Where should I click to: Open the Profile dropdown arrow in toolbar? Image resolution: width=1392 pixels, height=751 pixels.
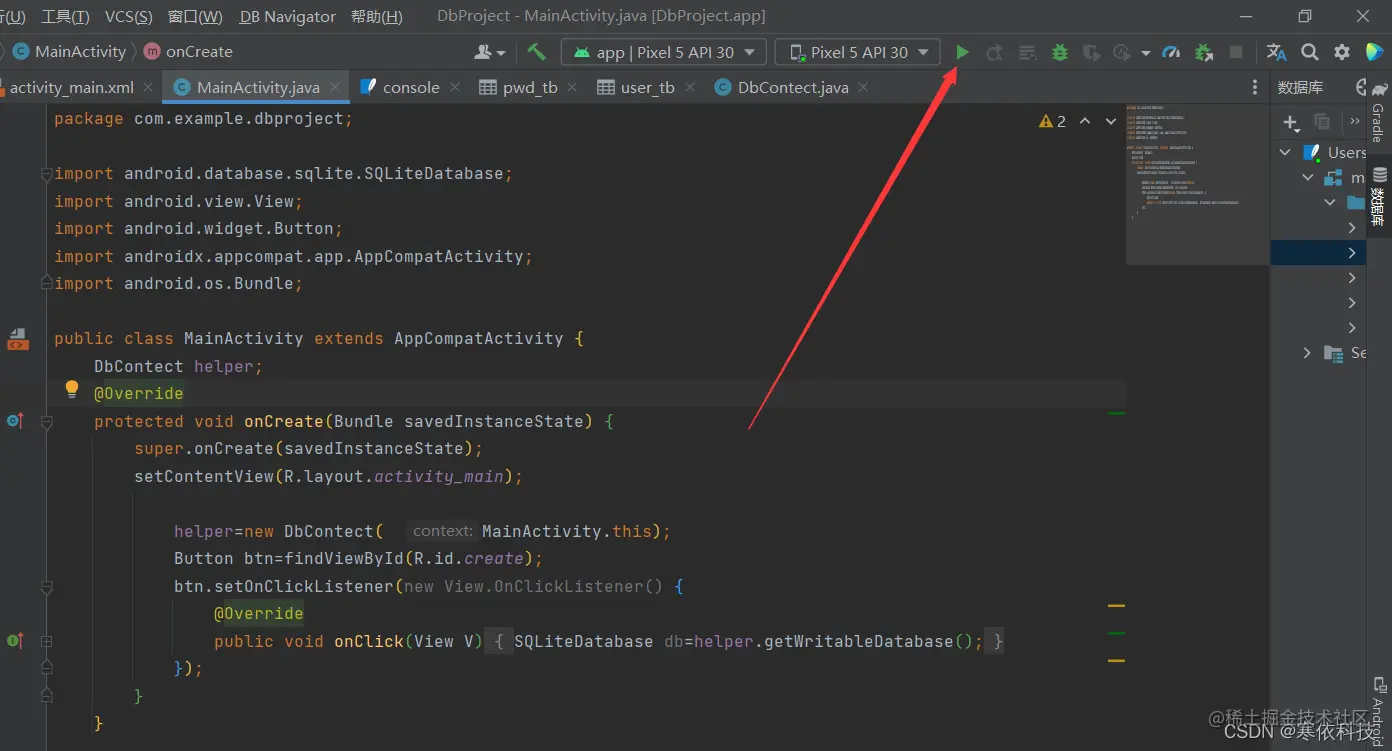tap(1145, 53)
